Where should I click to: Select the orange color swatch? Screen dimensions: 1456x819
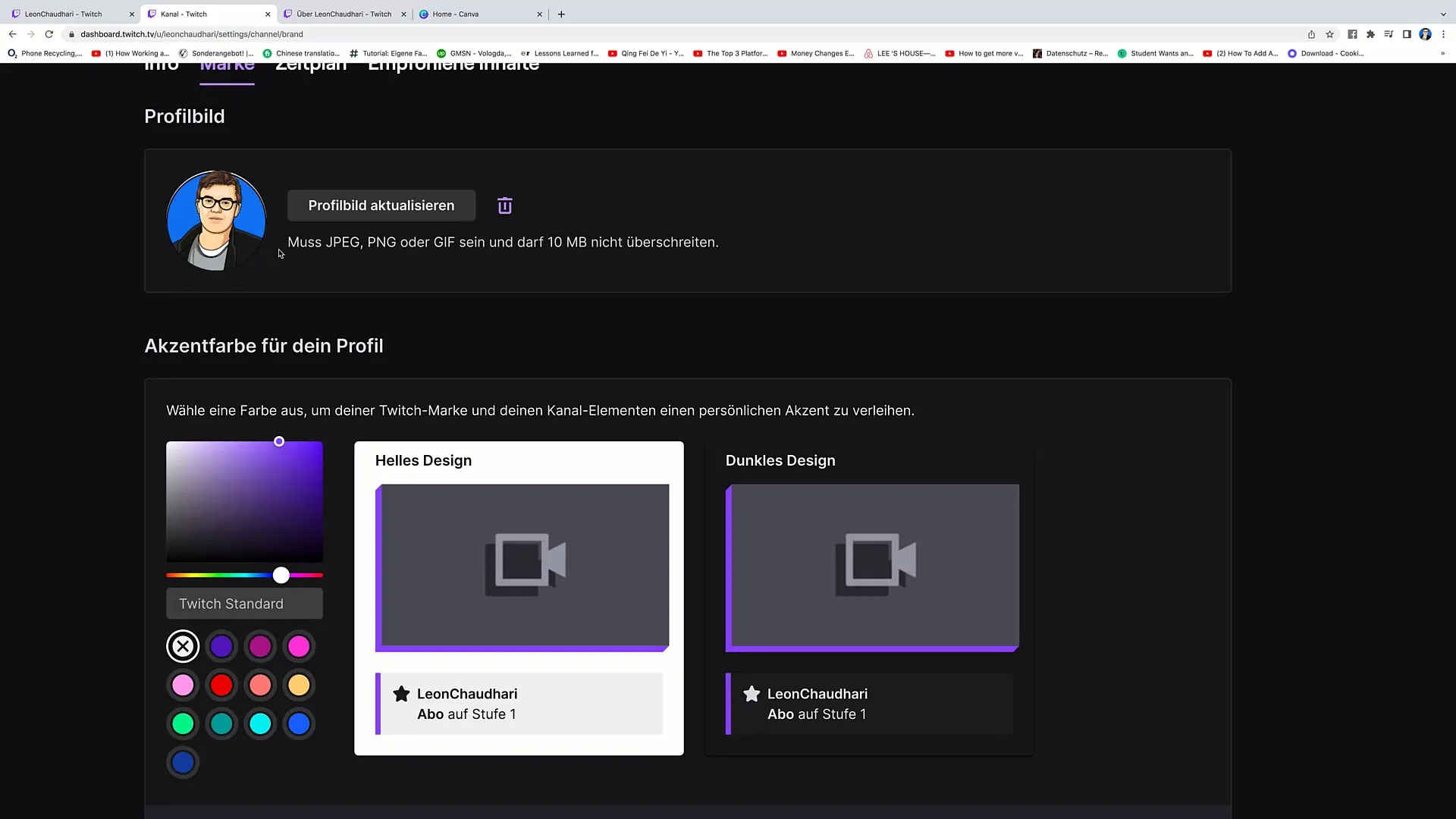[x=299, y=684]
